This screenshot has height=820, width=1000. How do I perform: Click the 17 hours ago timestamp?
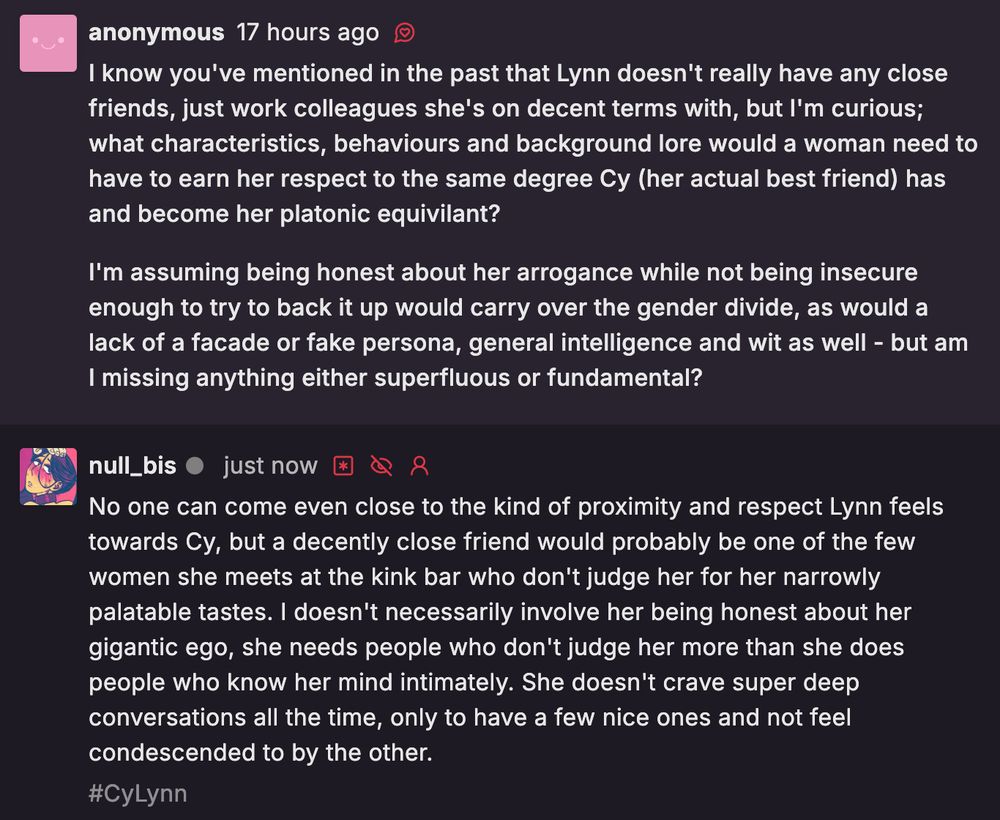pos(308,32)
